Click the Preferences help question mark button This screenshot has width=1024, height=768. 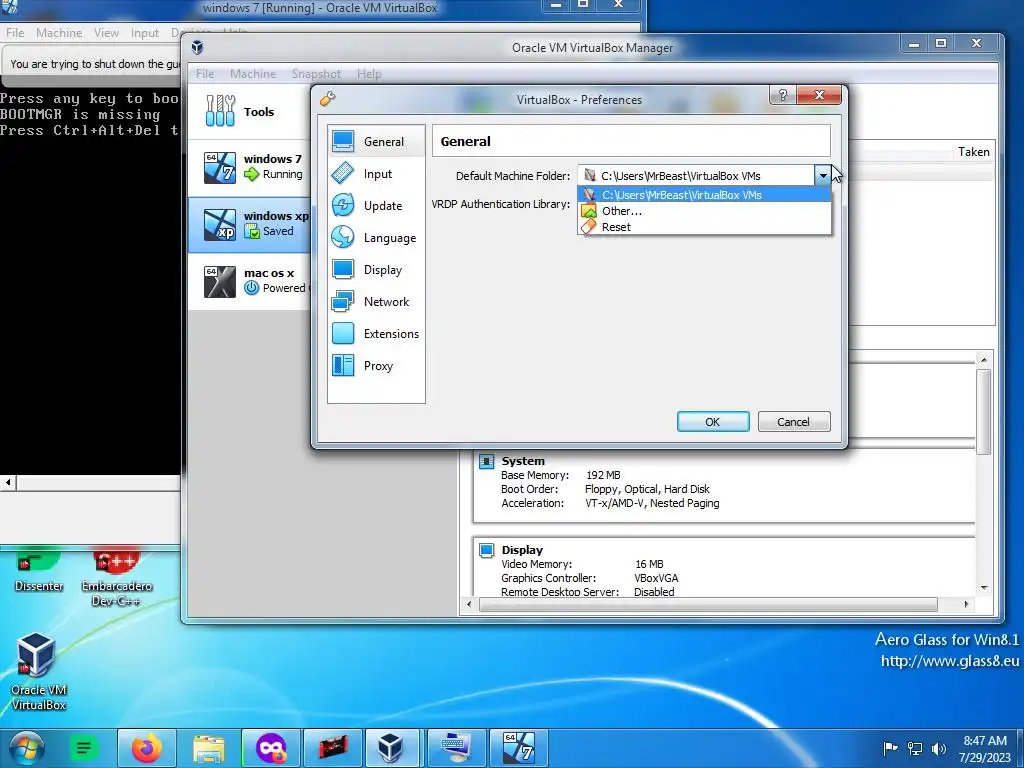click(783, 95)
